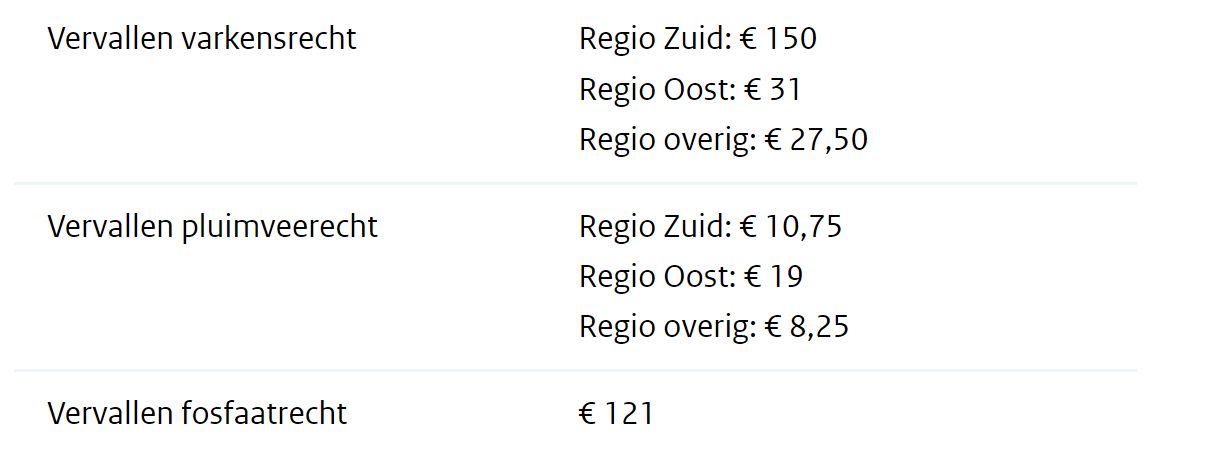Click 'Regio Oost' text in the varkensrecht row
Viewport: 1210px width, 454px height.
(656, 89)
